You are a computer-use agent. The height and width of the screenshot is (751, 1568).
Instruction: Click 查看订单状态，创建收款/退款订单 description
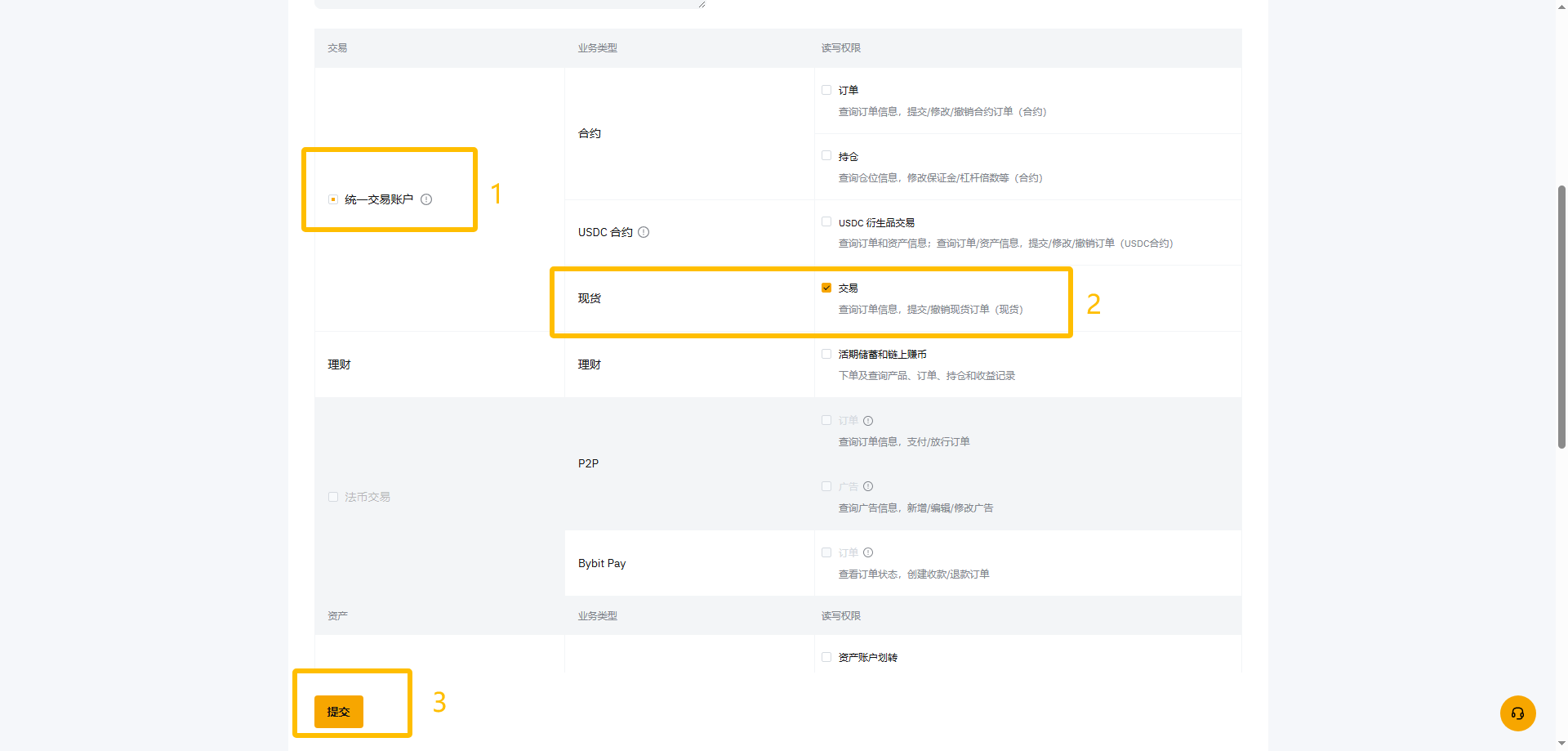[914, 574]
